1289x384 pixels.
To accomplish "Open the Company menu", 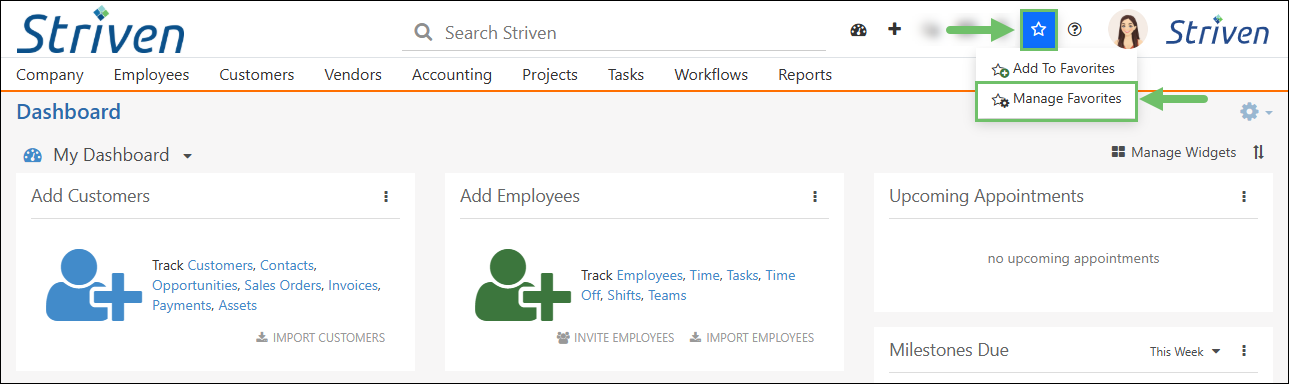I will (50, 74).
